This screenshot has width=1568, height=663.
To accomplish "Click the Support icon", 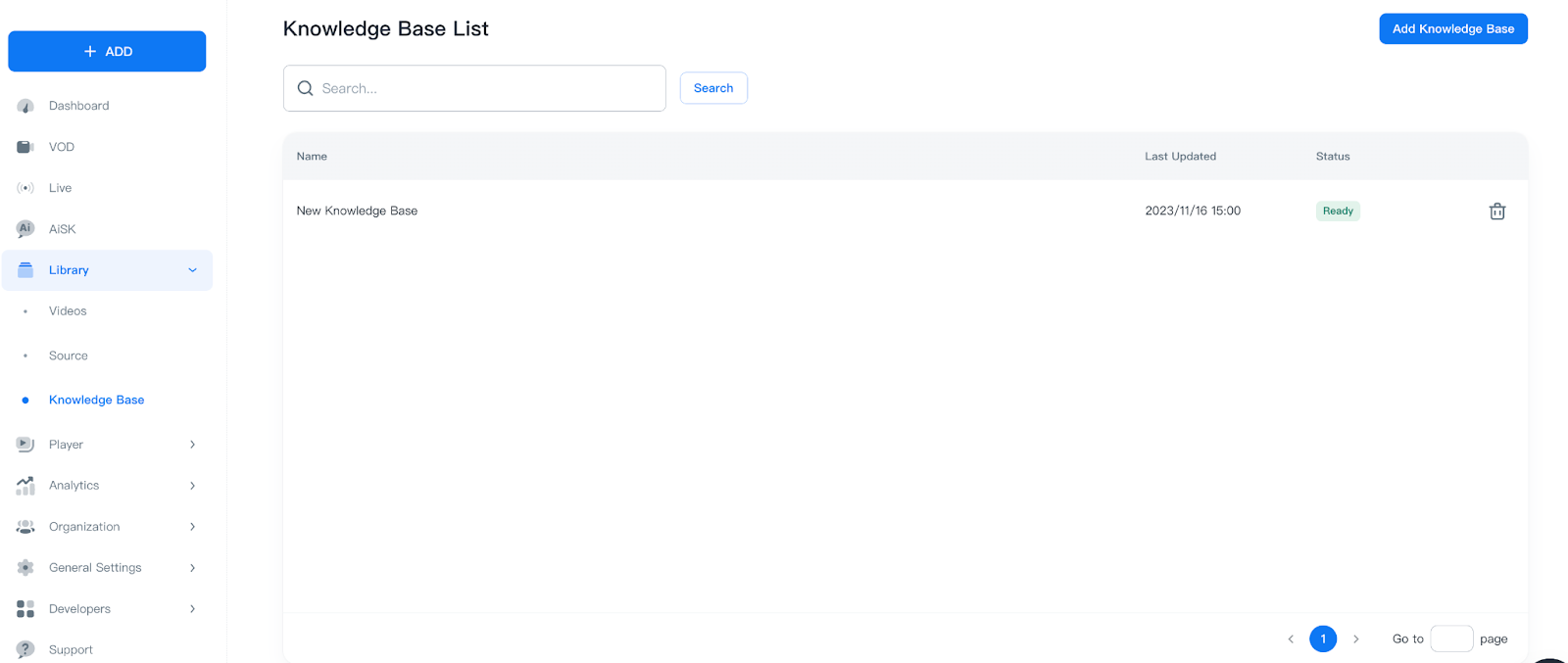I will 24,648.
